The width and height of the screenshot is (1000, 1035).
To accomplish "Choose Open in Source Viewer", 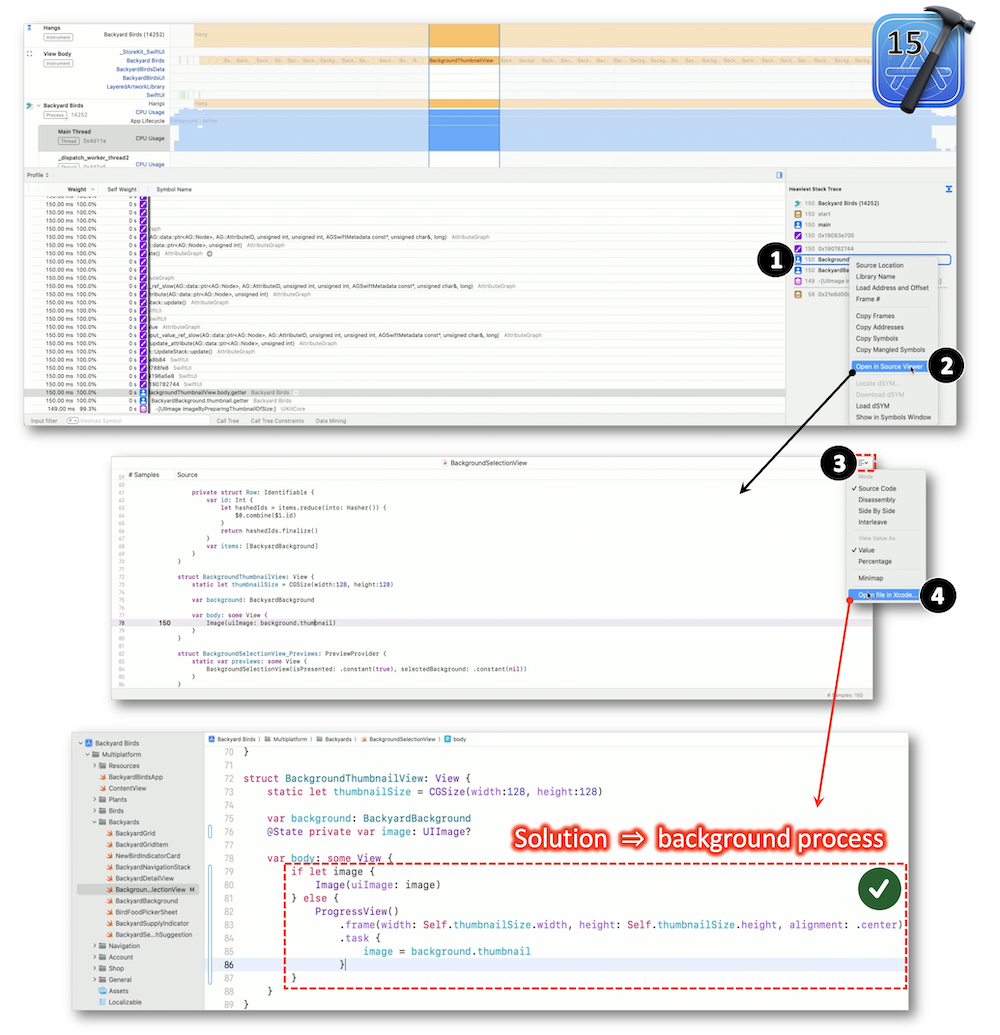I will 888,366.
